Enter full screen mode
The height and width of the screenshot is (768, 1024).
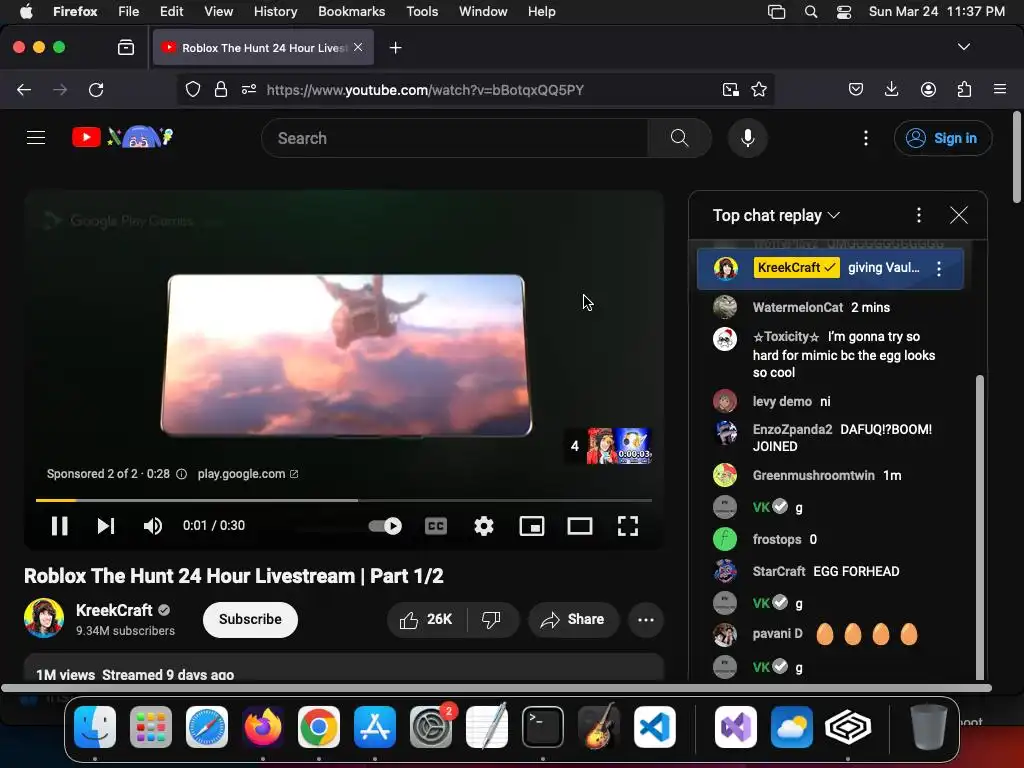pos(628,526)
